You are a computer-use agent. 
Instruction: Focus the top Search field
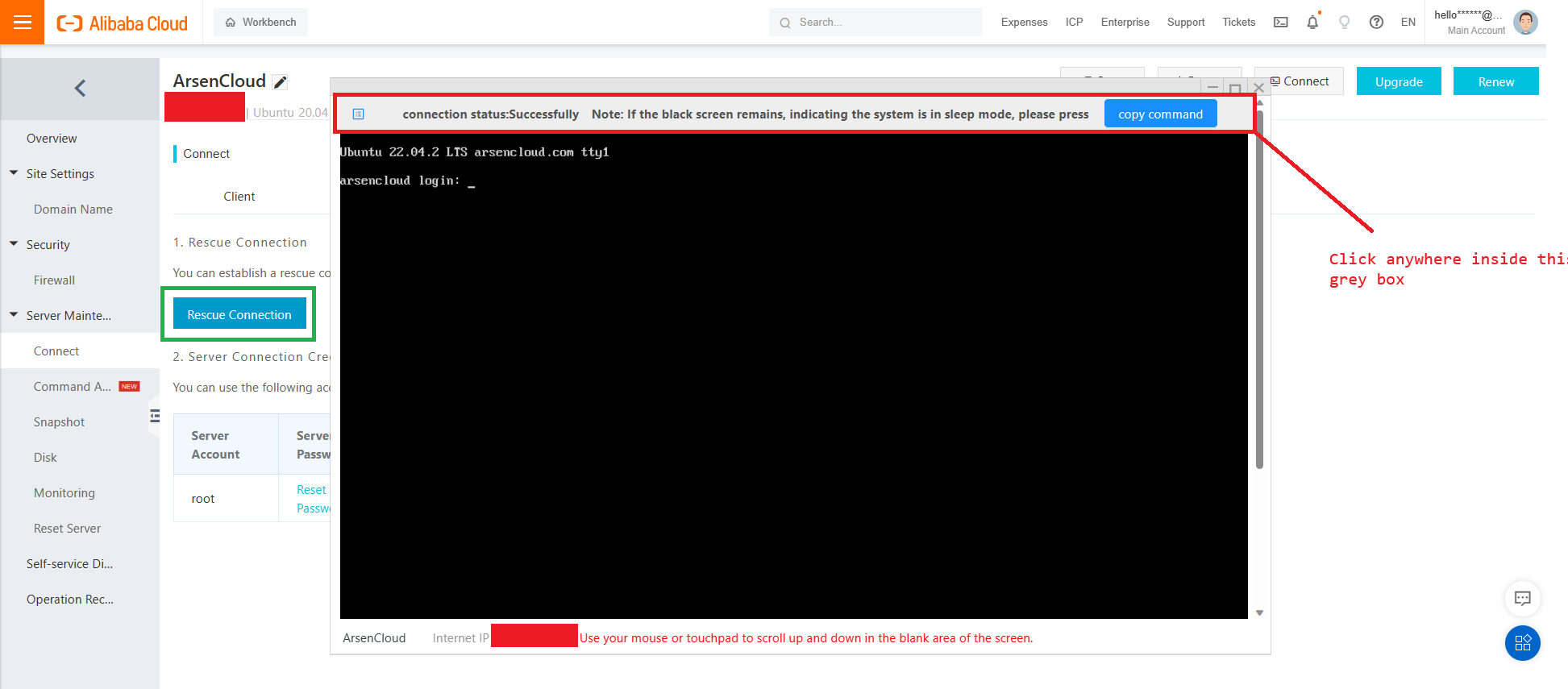coord(875,23)
